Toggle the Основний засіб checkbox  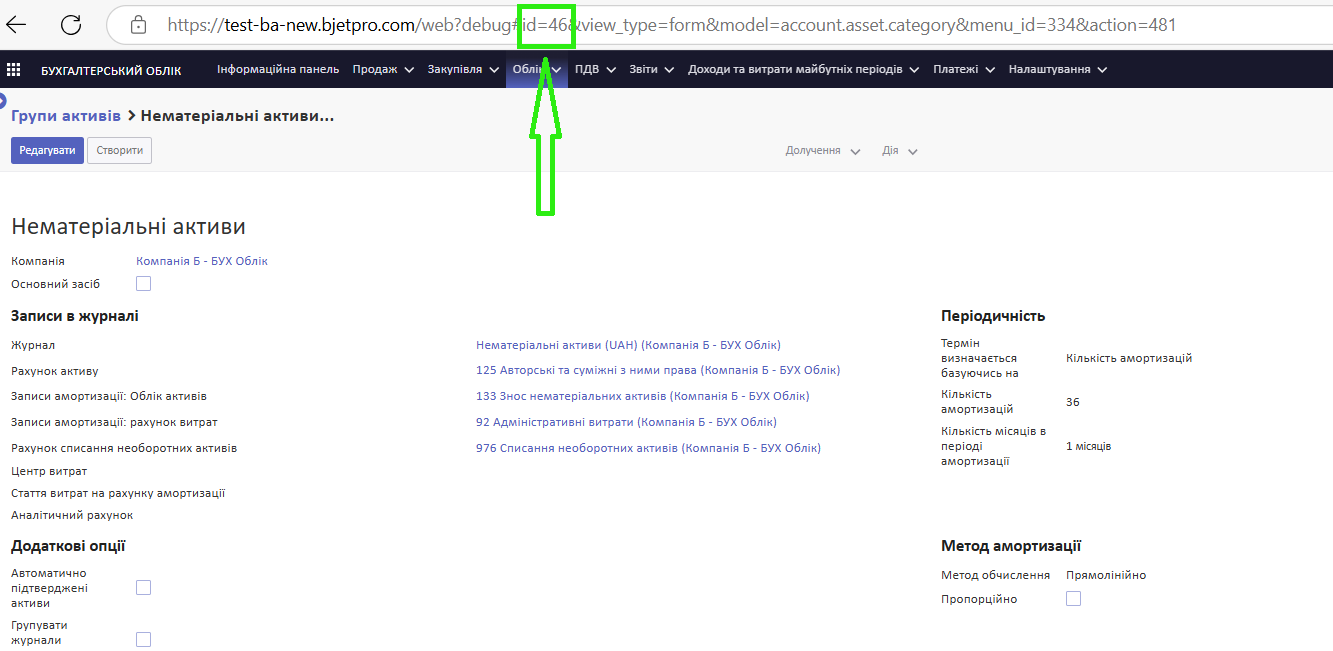point(143,284)
